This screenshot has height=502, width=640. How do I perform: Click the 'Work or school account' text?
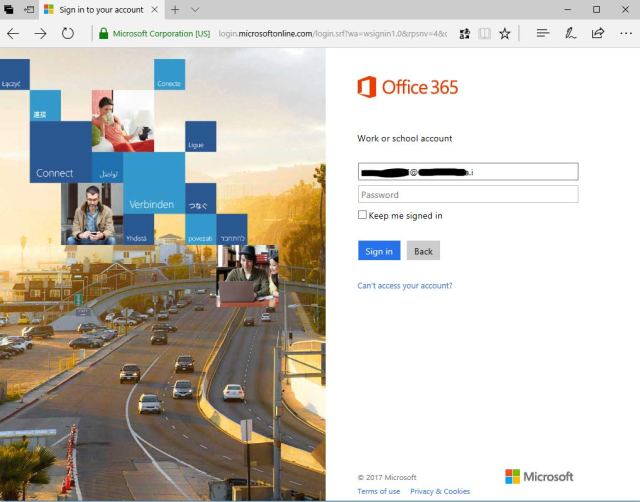[x=404, y=138]
